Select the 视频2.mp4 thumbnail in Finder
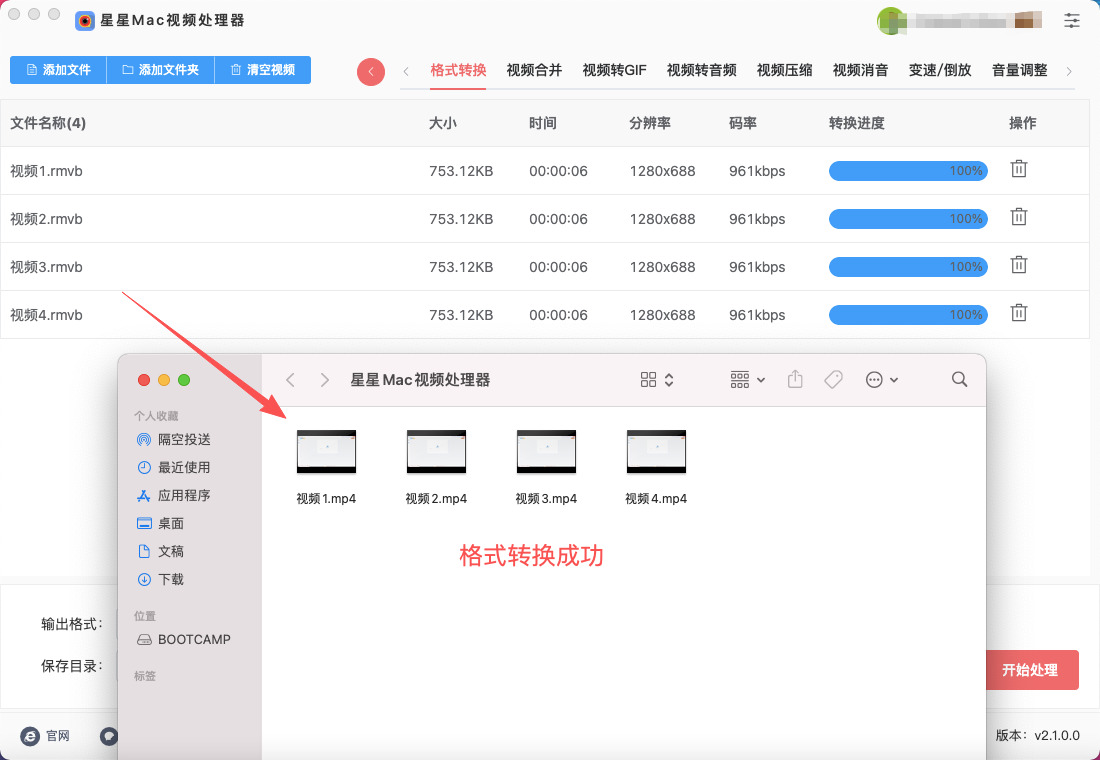Viewport: 1100px width, 760px height. click(x=436, y=451)
